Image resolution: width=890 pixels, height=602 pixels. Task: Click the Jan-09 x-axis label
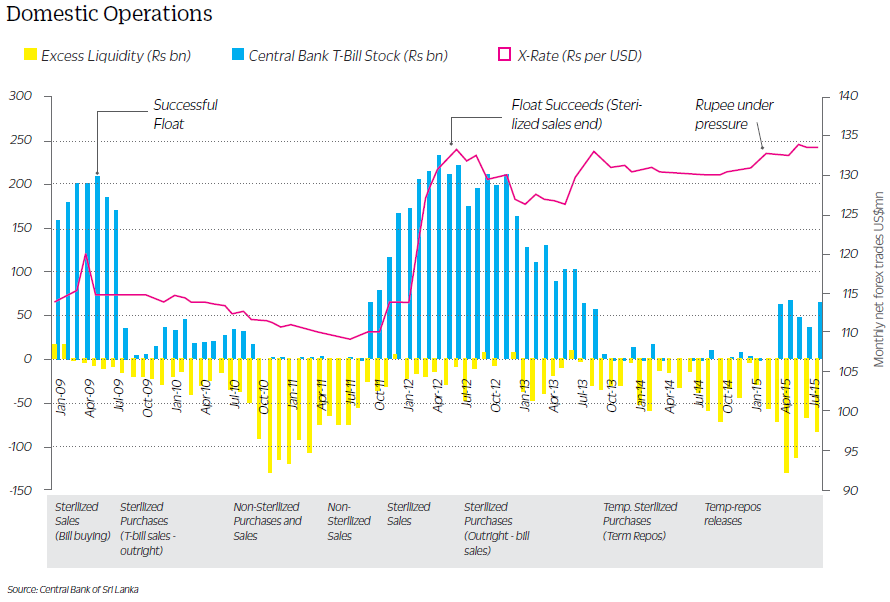pyautogui.click(x=61, y=398)
